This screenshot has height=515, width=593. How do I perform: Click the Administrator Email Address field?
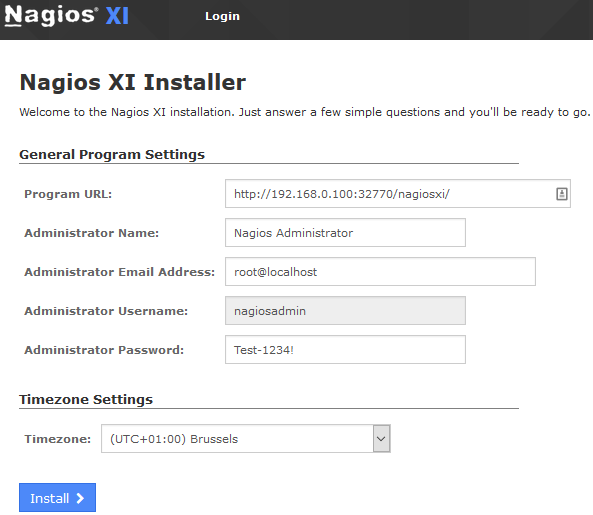pos(380,272)
